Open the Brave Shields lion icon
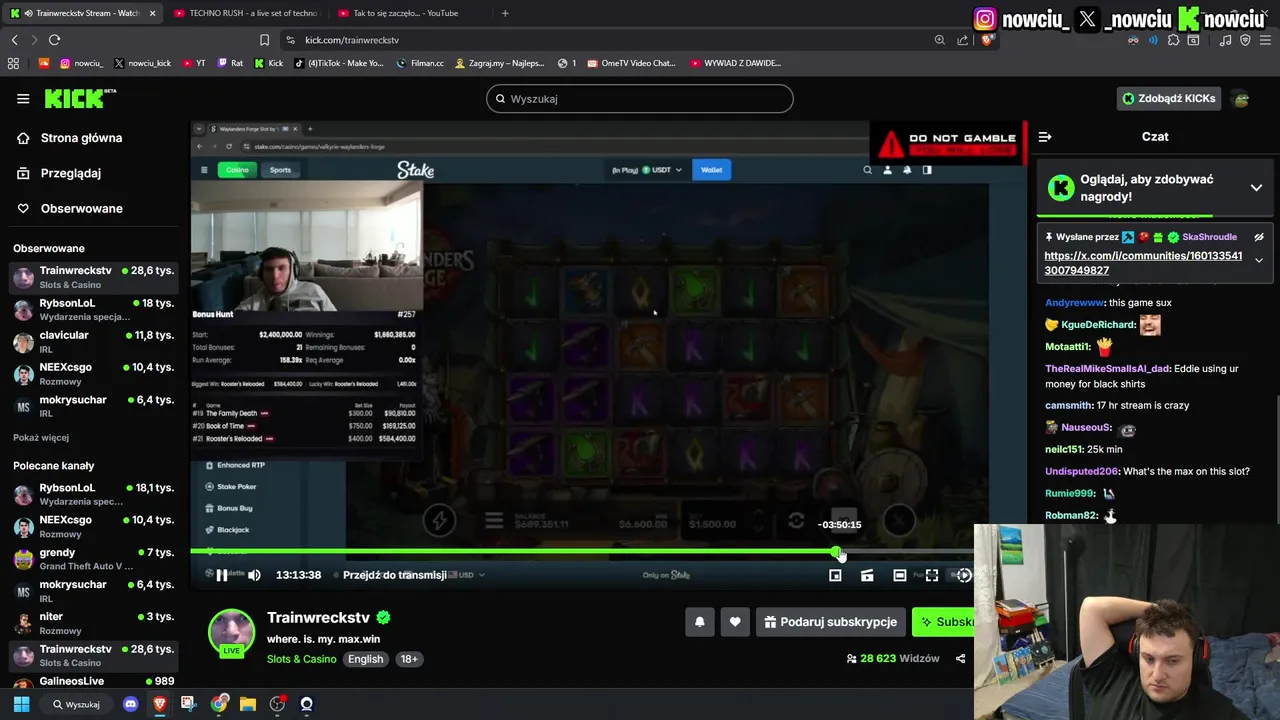 click(986, 40)
